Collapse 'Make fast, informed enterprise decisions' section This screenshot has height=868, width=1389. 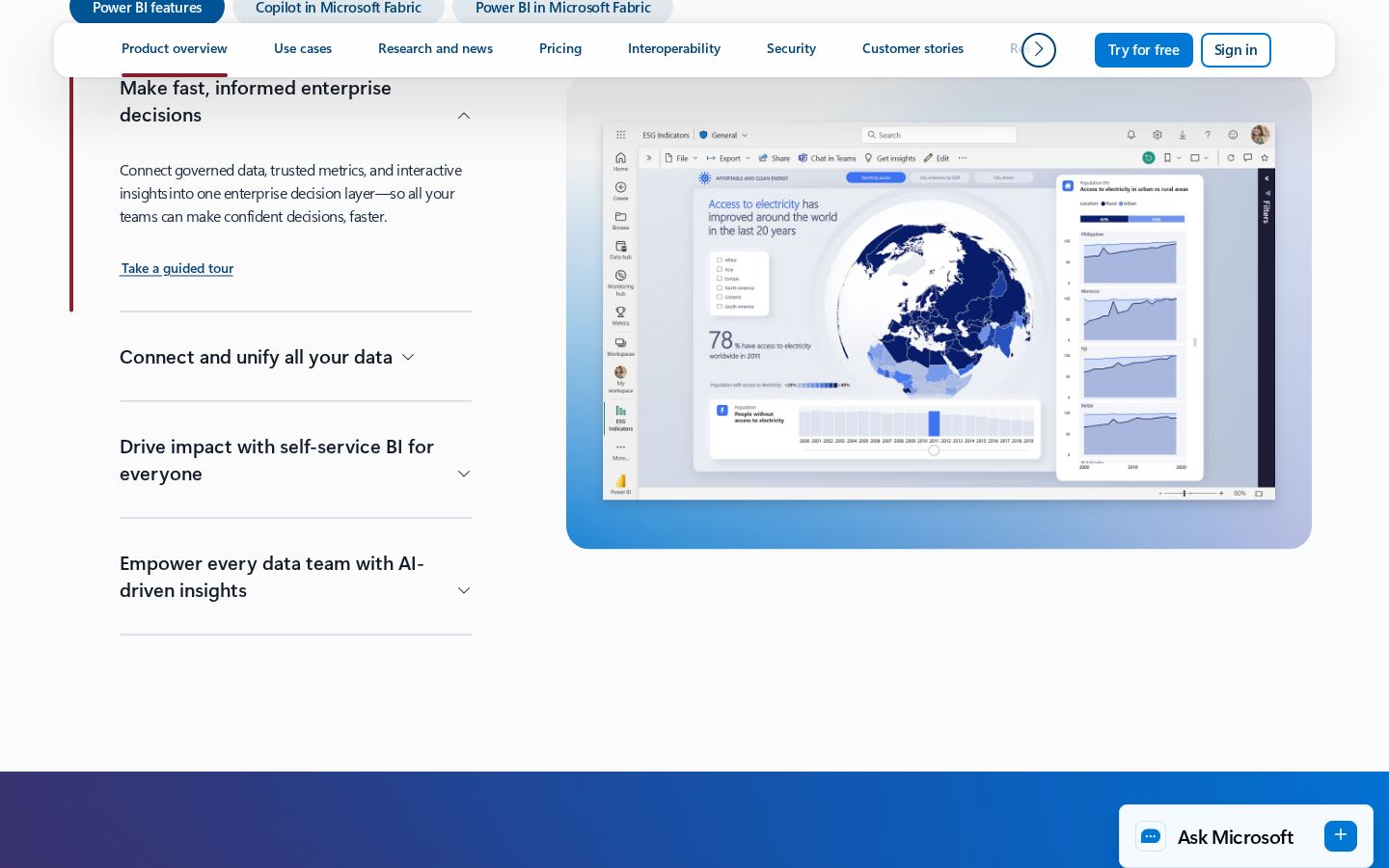tap(295, 101)
